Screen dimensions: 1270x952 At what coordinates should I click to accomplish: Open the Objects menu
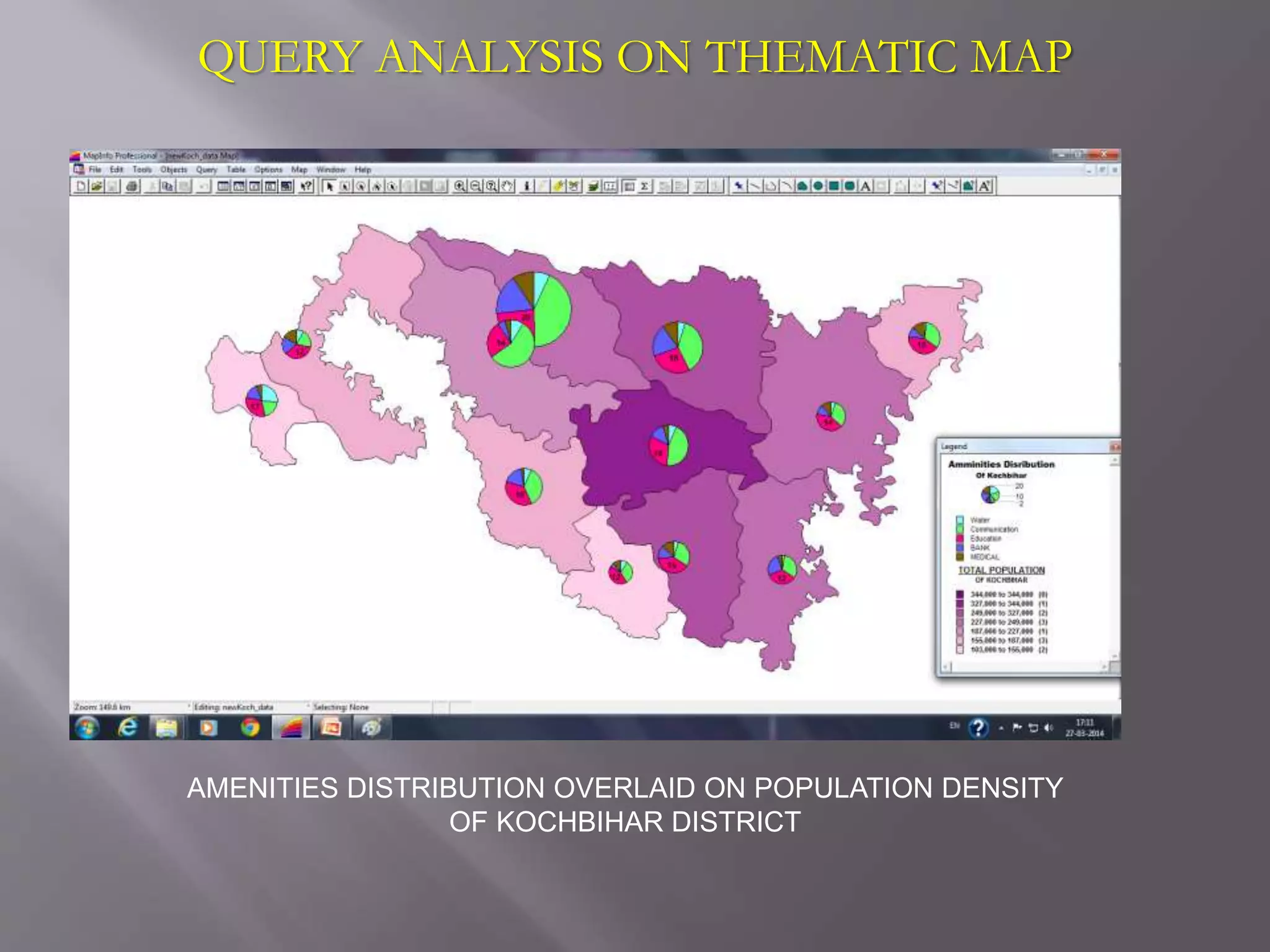point(174,169)
